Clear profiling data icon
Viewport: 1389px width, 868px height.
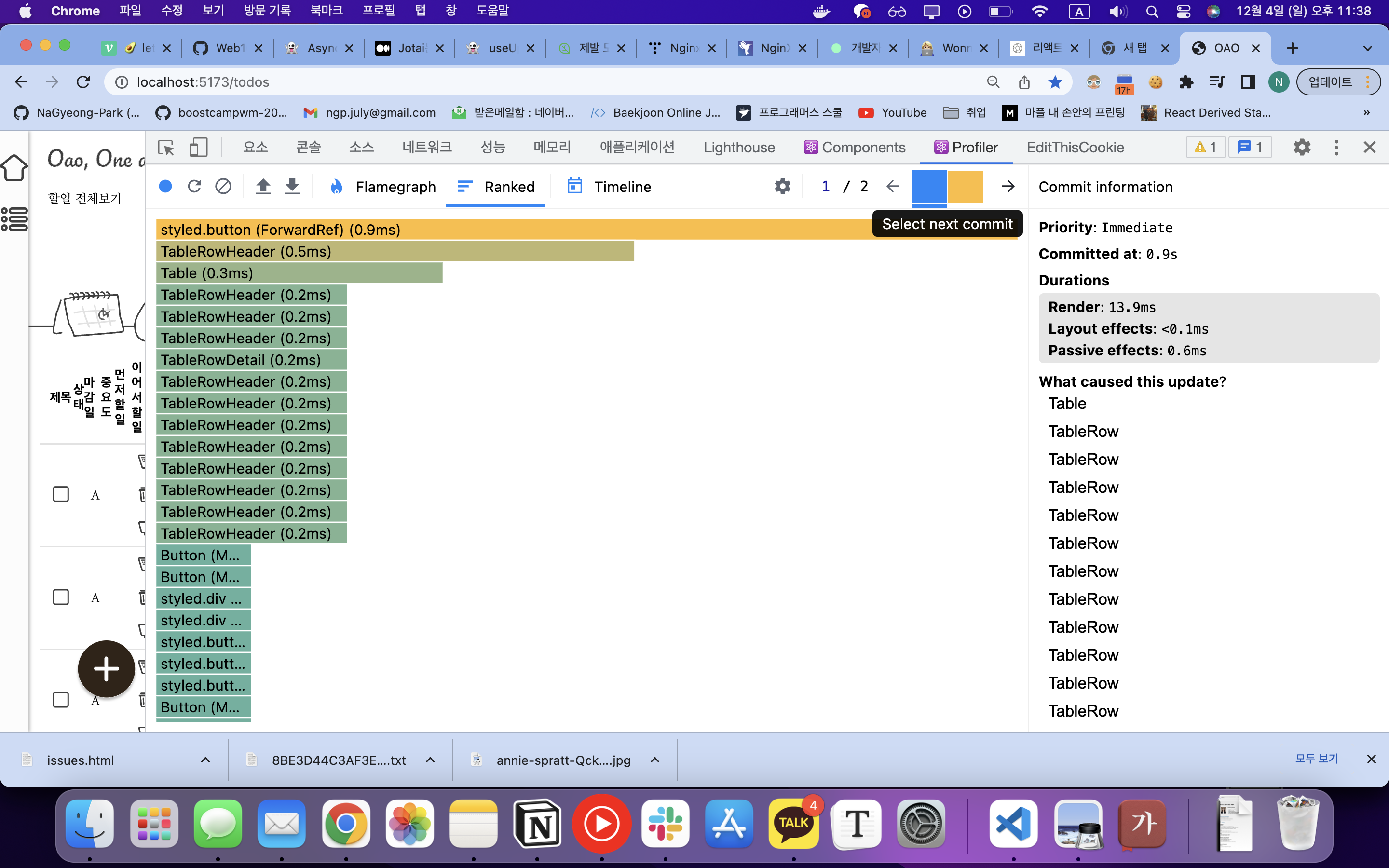pos(223,187)
